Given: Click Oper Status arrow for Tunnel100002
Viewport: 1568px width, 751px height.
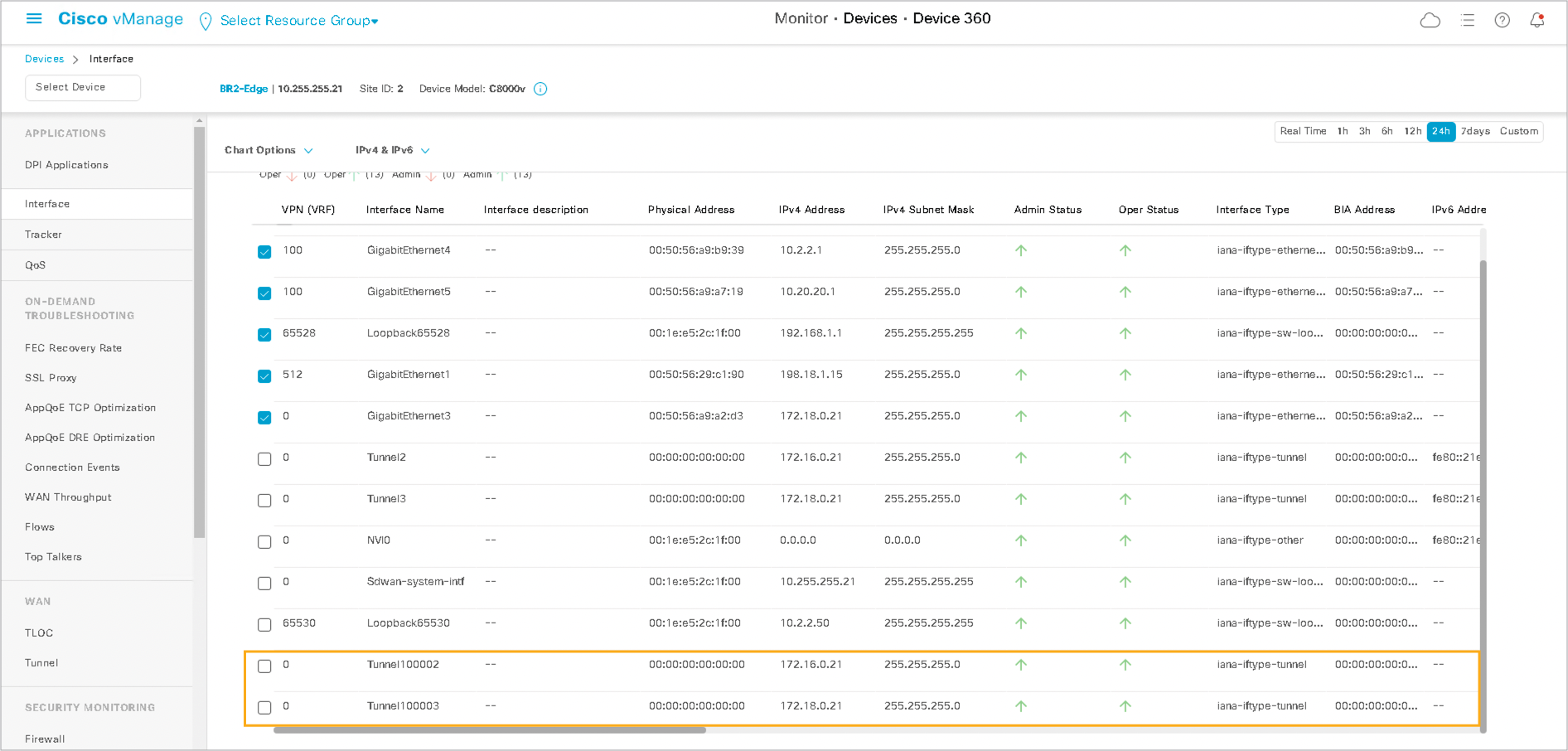Looking at the screenshot, I should click(x=1125, y=665).
